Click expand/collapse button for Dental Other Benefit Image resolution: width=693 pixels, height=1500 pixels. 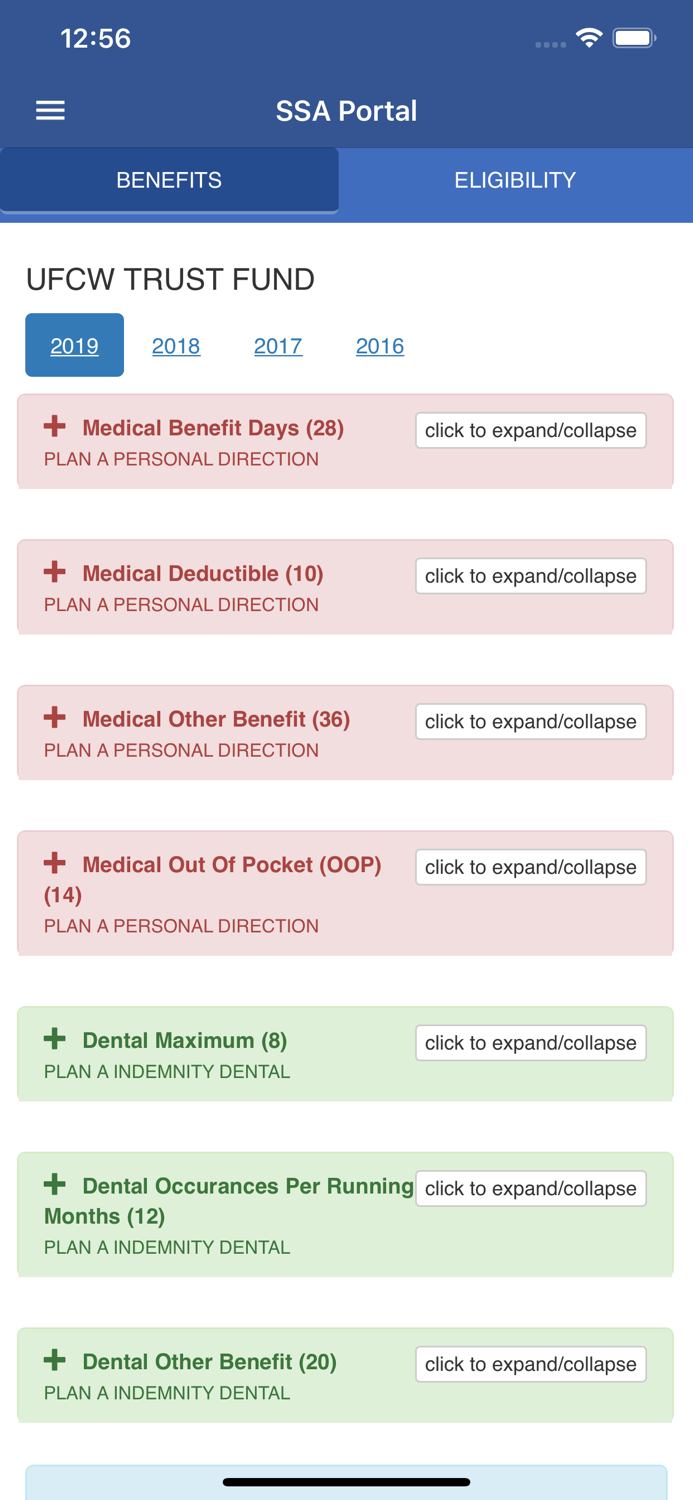coord(531,1364)
